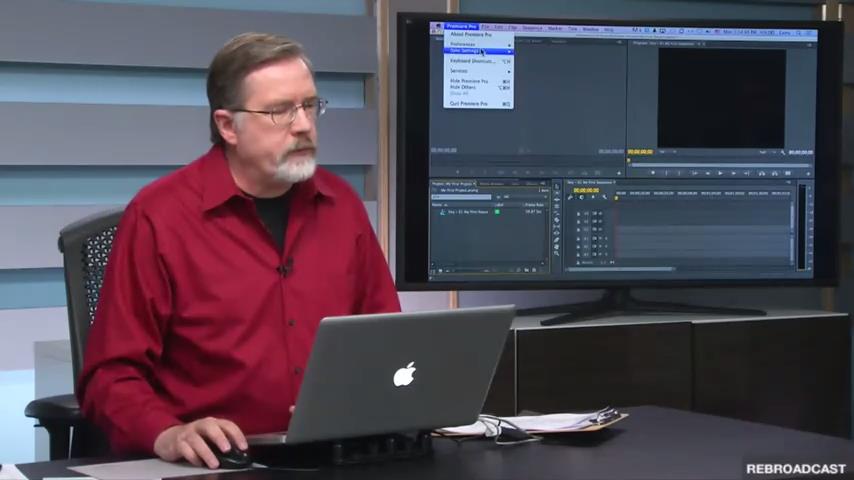Open the Marker menu

(555, 28)
